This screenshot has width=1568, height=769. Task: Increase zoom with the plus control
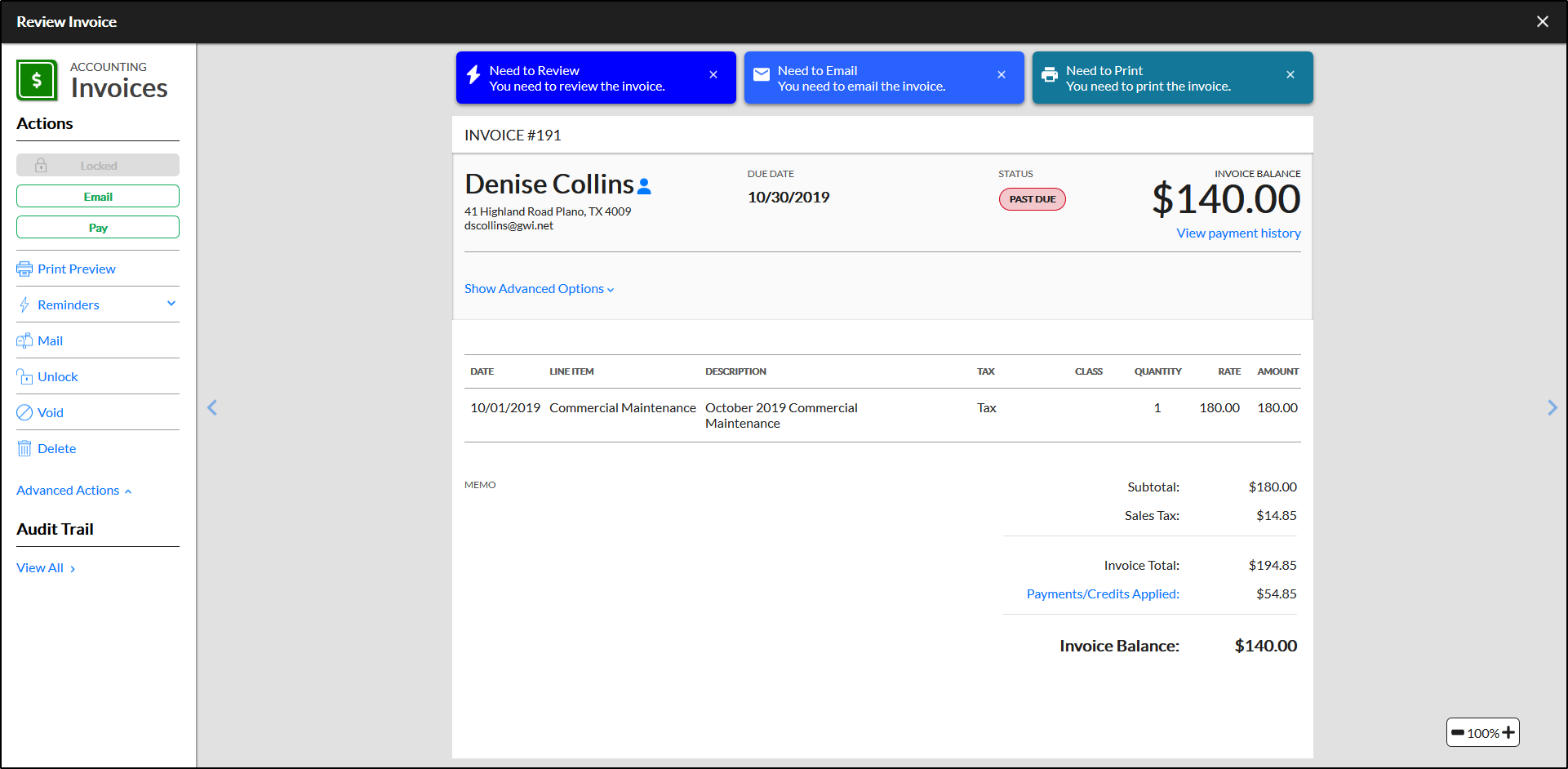[x=1510, y=732]
